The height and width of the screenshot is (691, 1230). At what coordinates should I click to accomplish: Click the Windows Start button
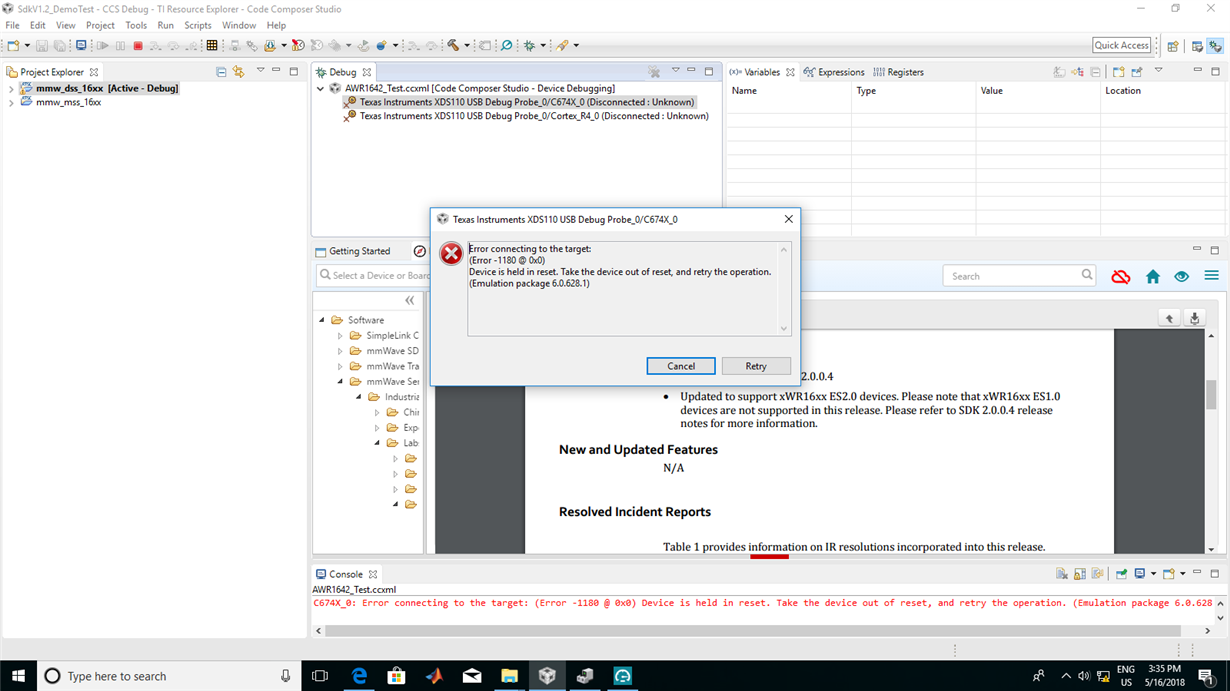click(18, 676)
